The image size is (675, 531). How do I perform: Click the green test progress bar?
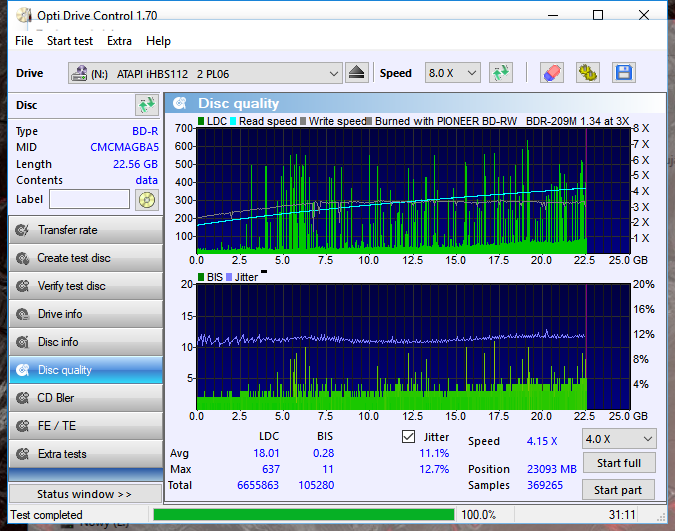coord(303,515)
